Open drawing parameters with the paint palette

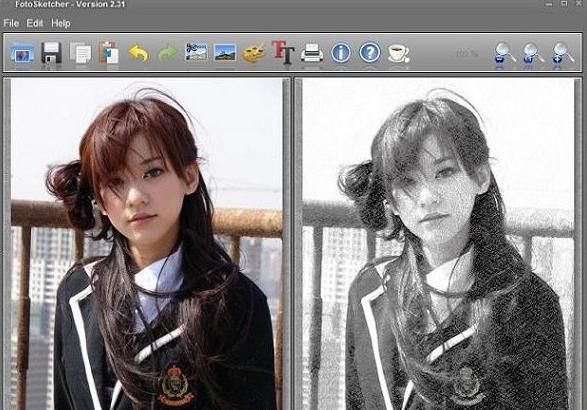tap(254, 53)
